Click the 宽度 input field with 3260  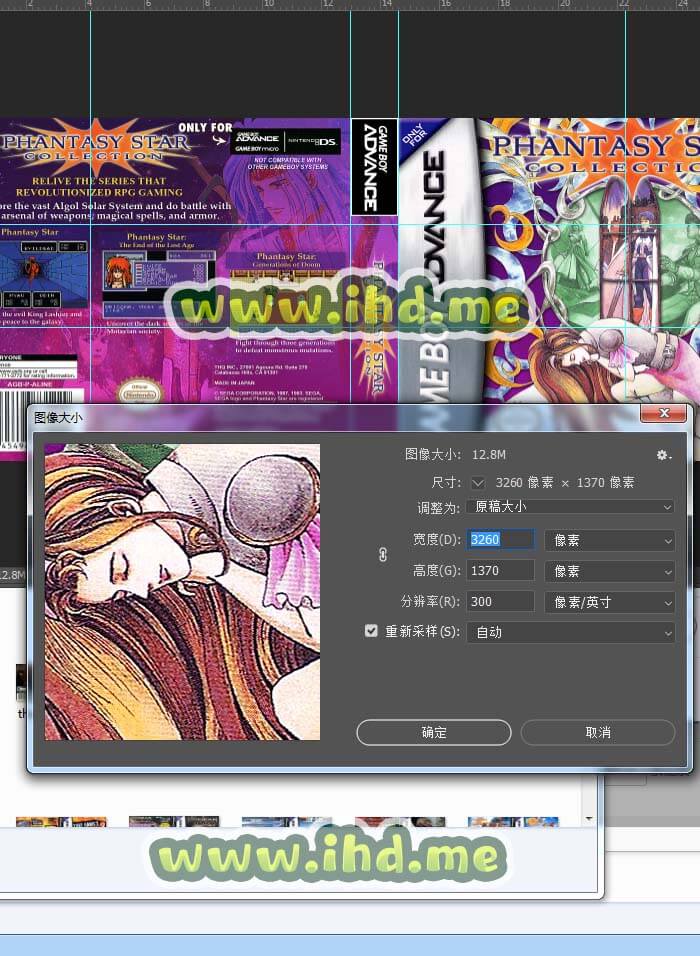click(501, 540)
